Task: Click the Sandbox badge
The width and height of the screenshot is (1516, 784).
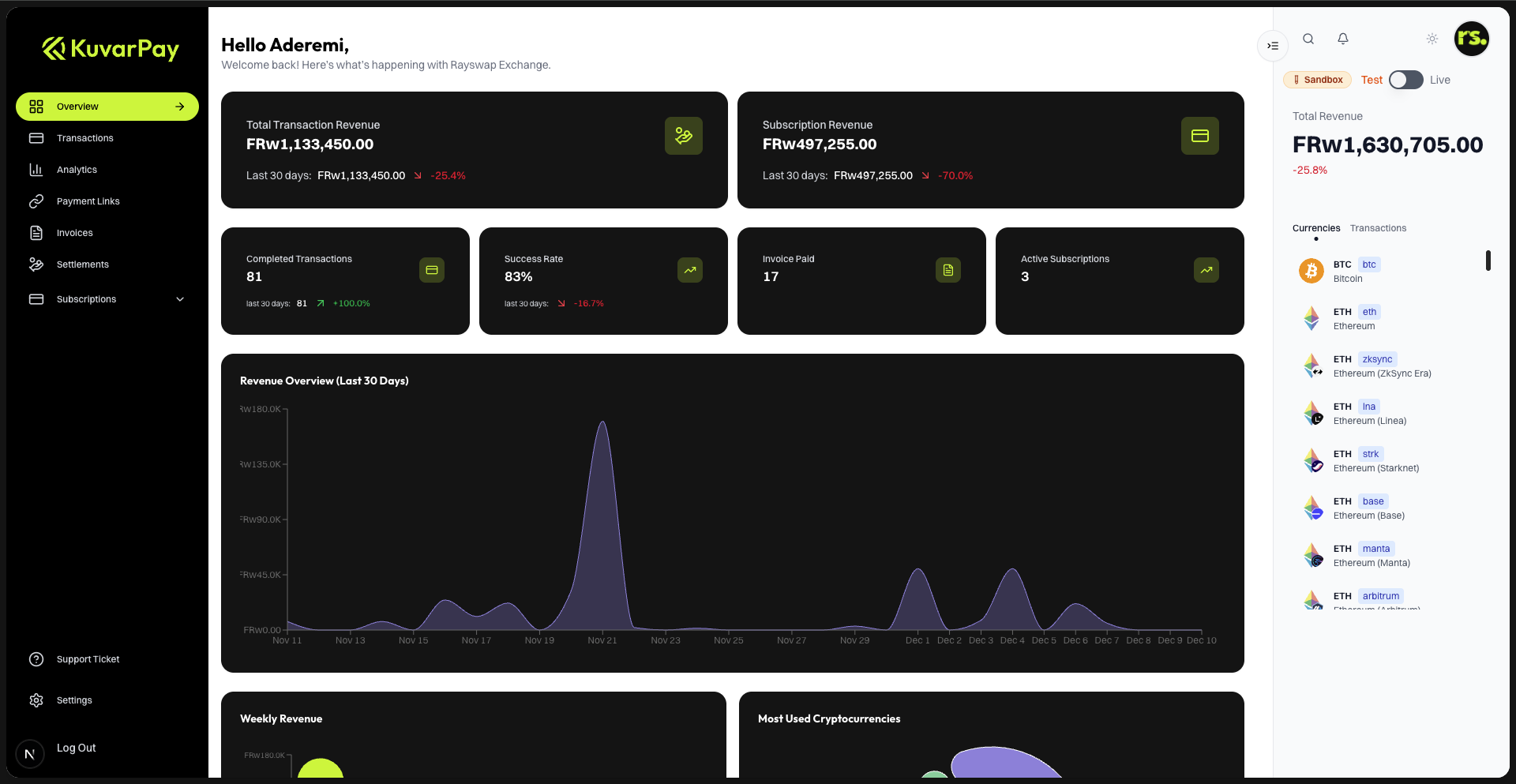Action: click(x=1317, y=80)
